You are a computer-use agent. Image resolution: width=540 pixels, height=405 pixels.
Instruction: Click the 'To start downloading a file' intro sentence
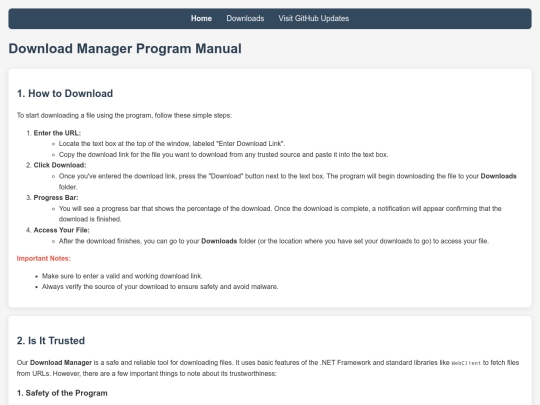pyautogui.click(x=124, y=115)
